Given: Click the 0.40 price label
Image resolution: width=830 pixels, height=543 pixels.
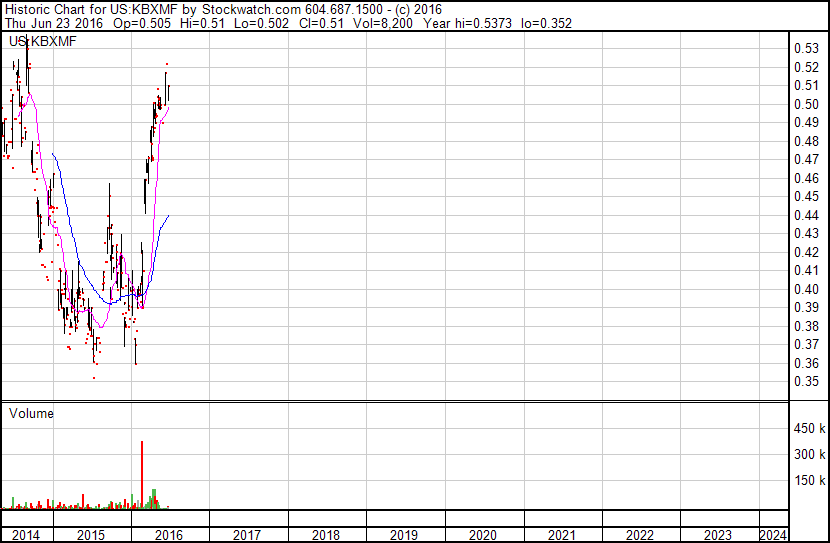Looking at the screenshot, I should pos(806,289).
